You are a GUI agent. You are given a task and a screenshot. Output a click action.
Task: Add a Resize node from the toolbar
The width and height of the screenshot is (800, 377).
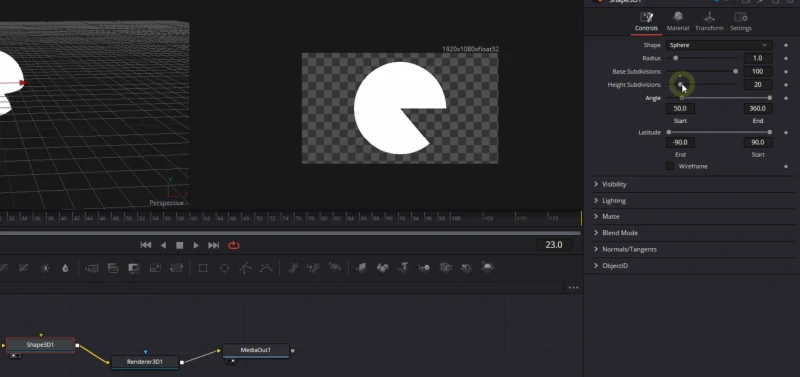(155, 268)
